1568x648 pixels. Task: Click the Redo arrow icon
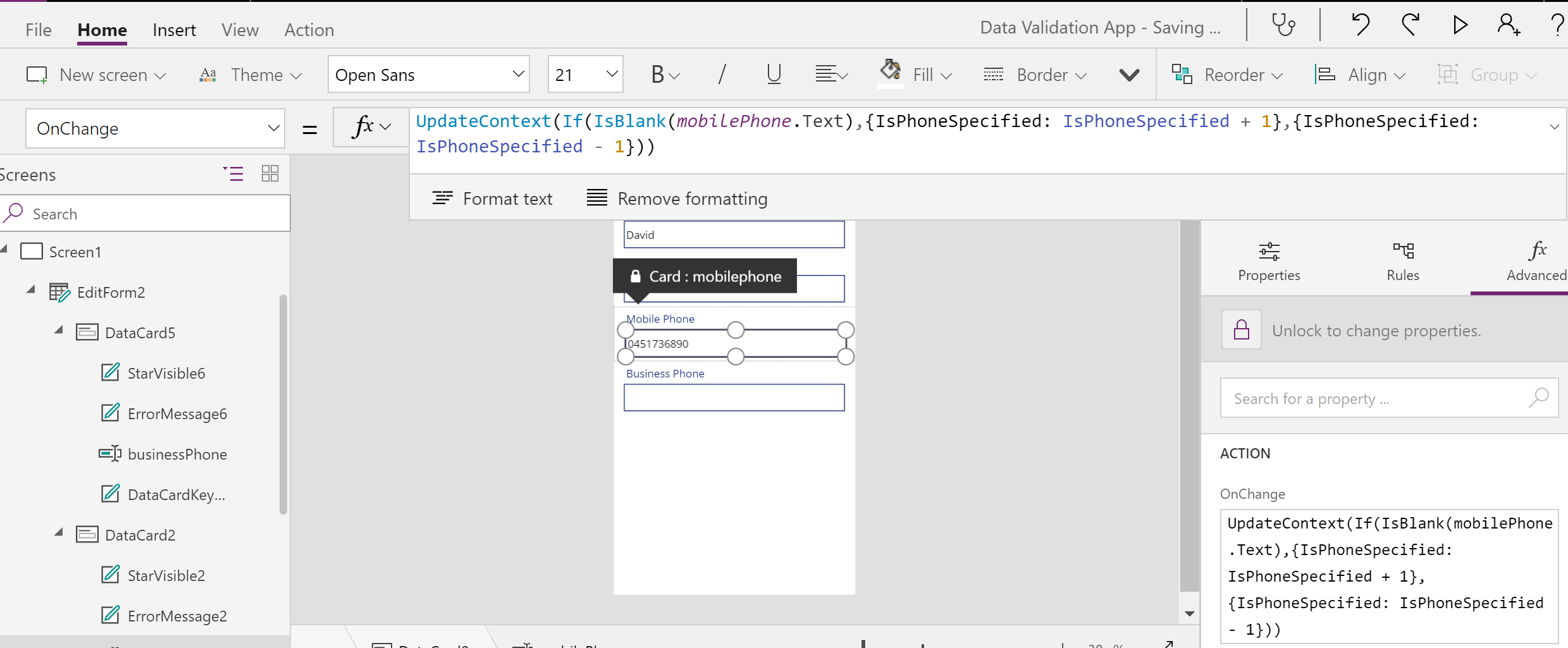1410,25
